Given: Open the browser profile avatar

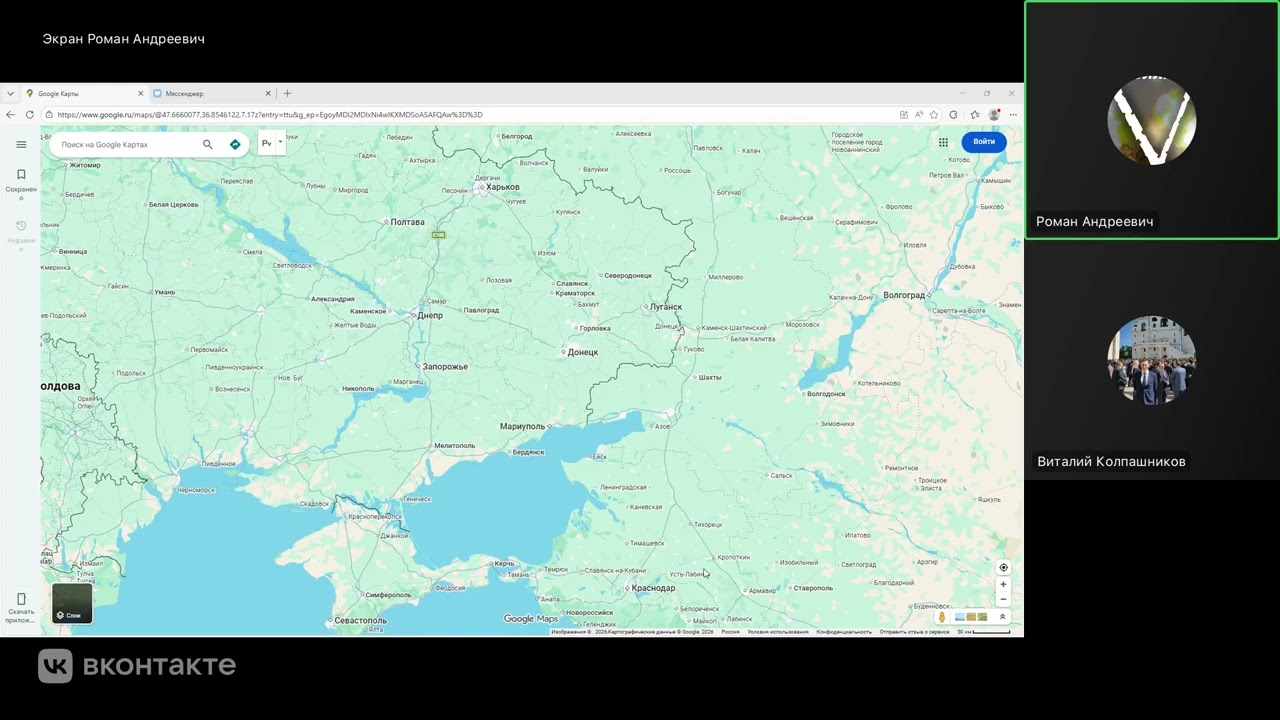Looking at the screenshot, I should tap(994, 115).
